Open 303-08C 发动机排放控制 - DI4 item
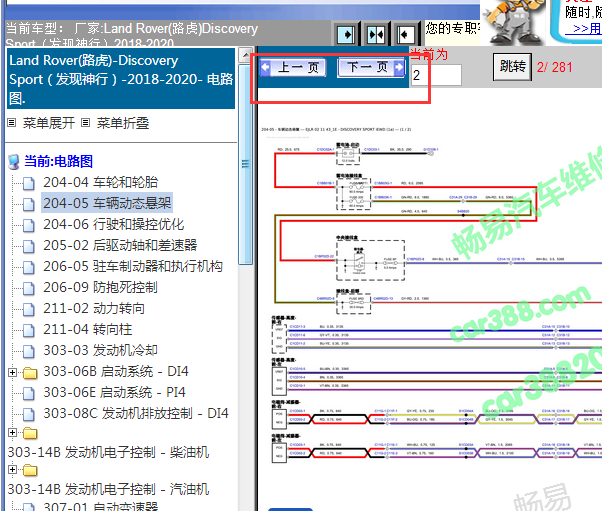The width and height of the screenshot is (602, 511). 136,413
